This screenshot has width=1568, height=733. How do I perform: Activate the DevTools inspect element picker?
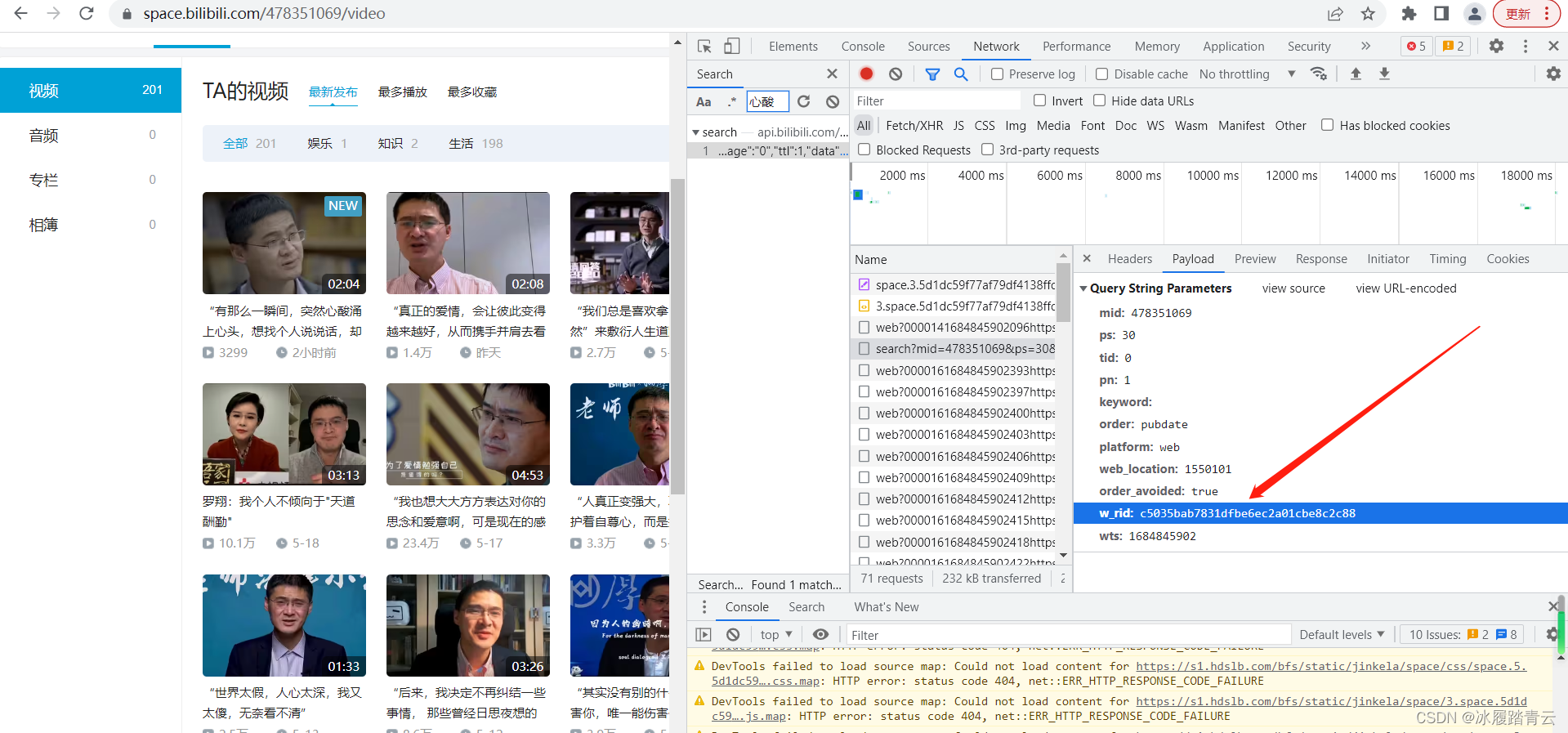(x=704, y=47)
